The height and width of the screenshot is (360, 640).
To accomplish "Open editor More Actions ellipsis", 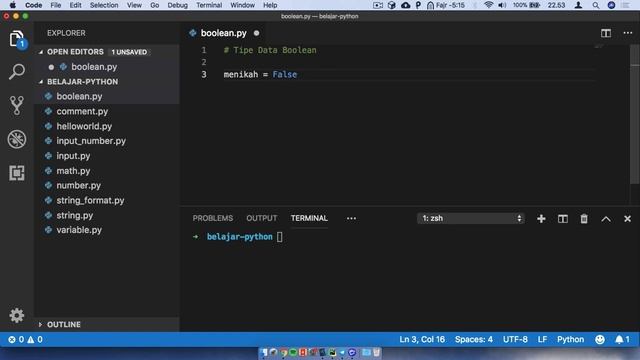I will pos(627,33).
